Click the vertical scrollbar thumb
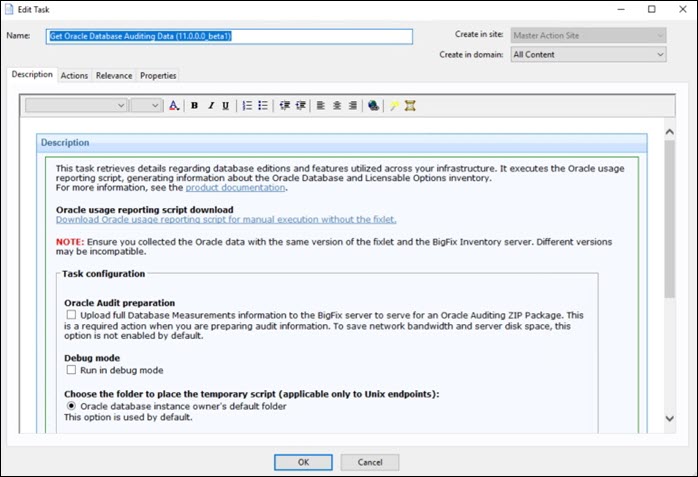The image size is (698, 477). pos(670,219)
